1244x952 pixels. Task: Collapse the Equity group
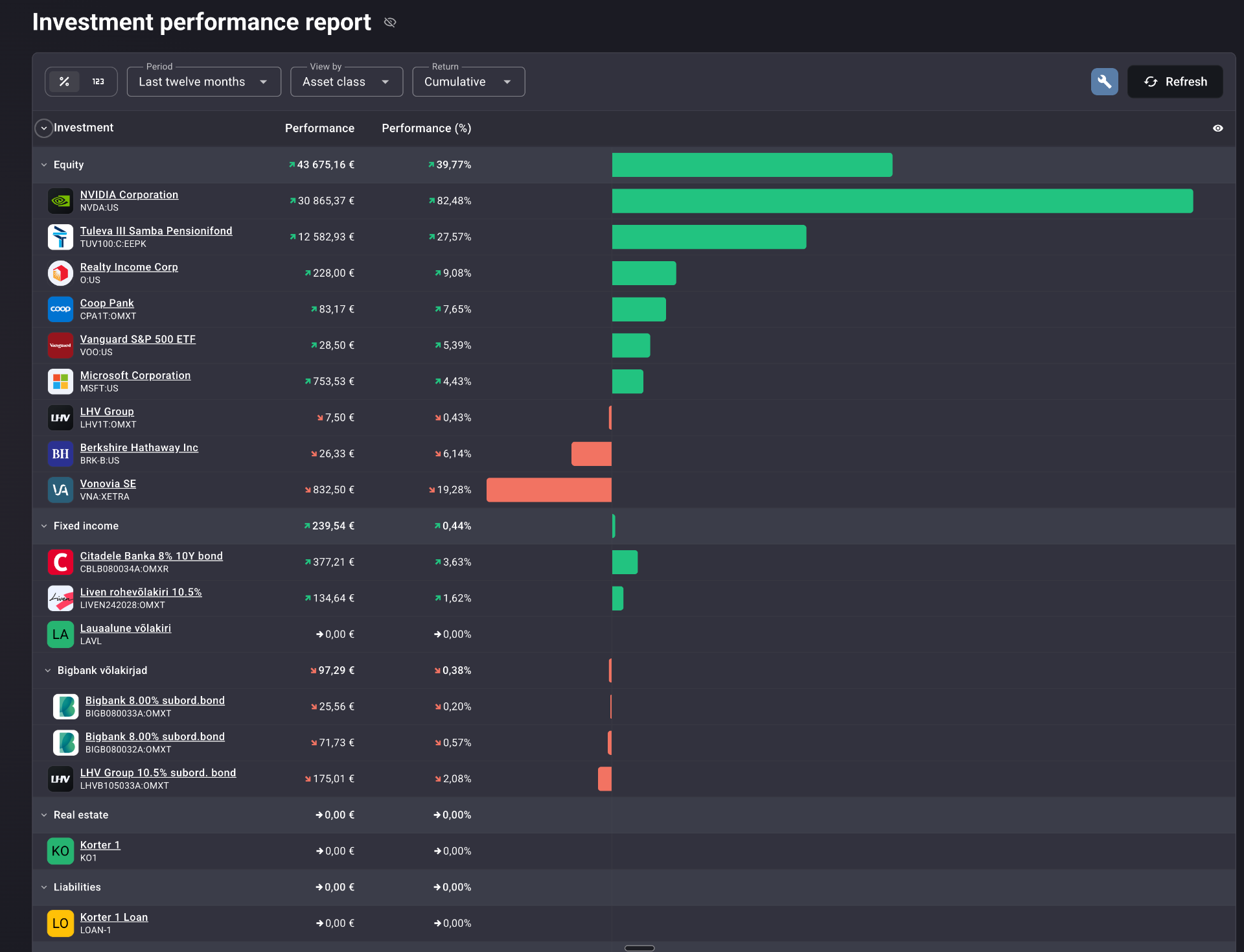click(x=44, y=165)
